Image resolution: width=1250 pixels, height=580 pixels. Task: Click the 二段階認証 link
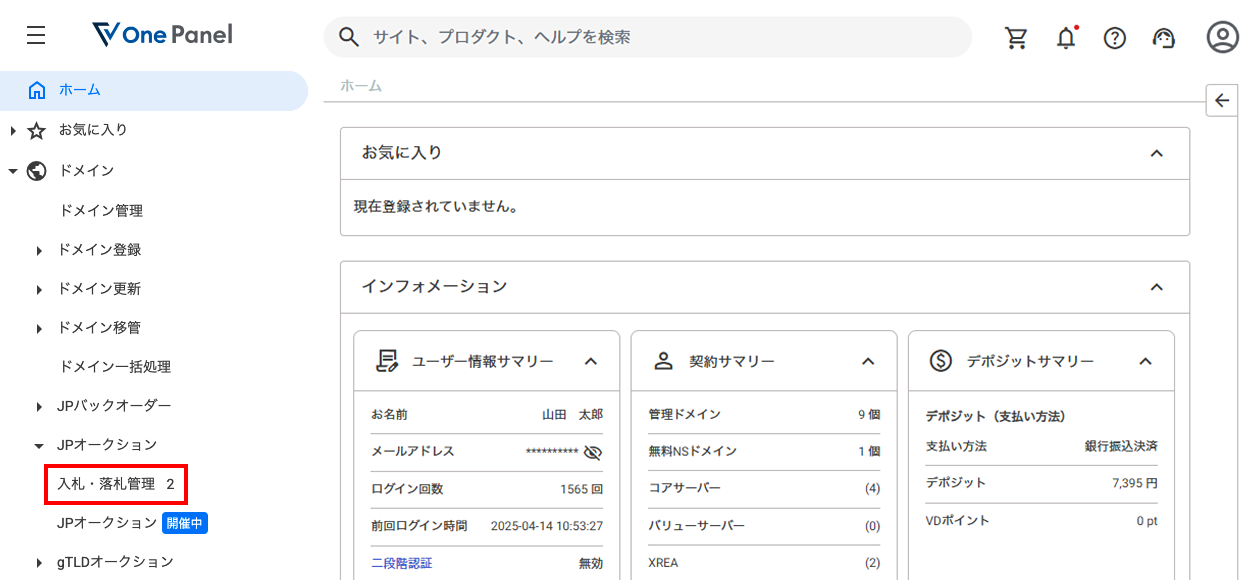[x=401, y=563]
